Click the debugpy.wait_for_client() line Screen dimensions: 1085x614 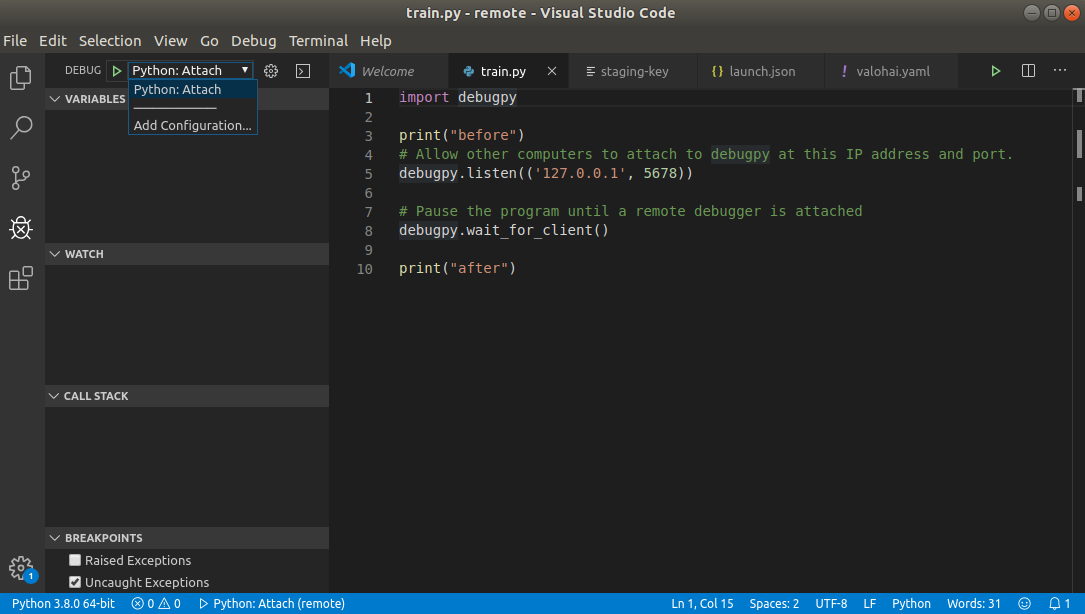(x=504, y=231)
